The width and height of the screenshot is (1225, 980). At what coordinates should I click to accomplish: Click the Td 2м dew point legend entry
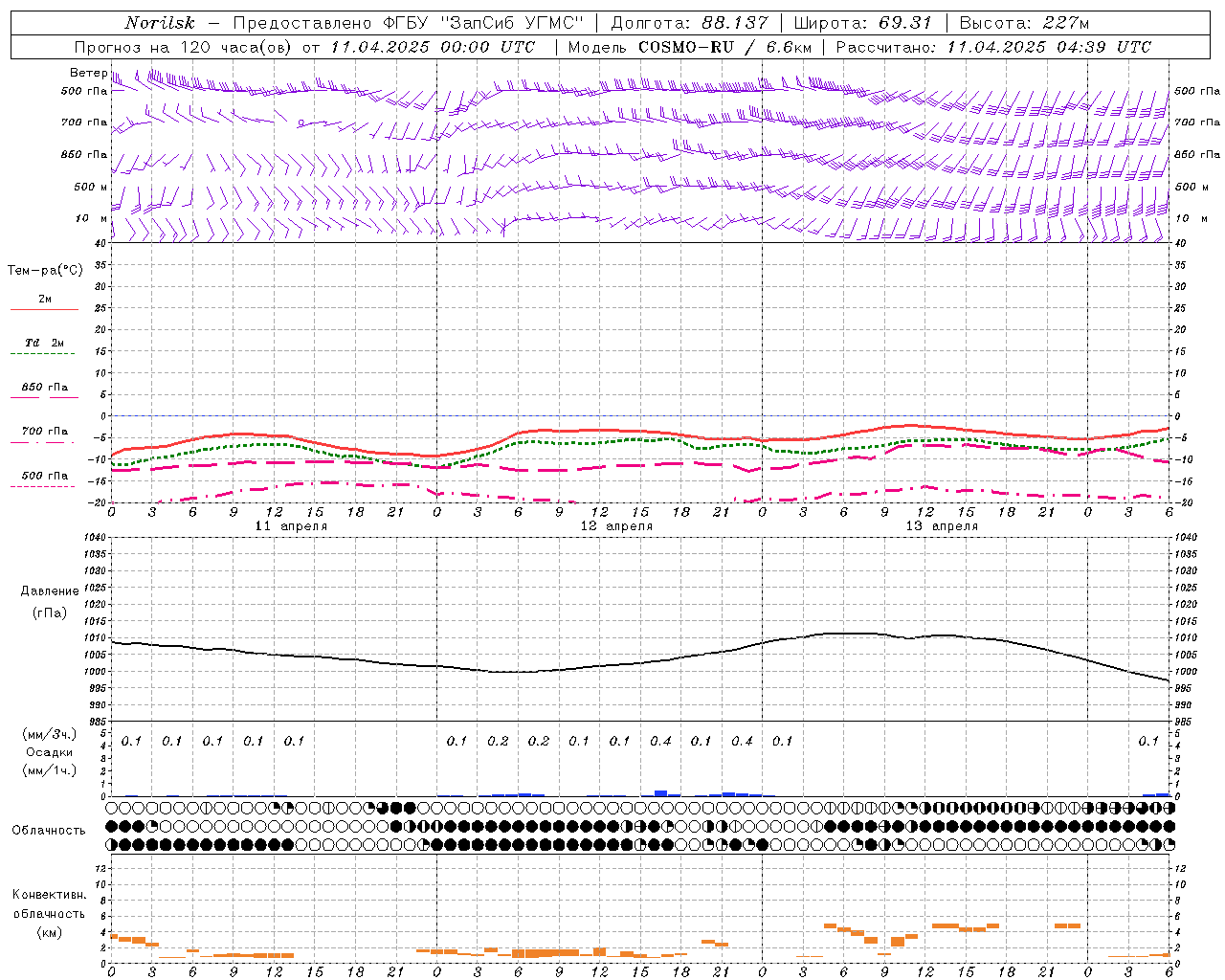45,343
